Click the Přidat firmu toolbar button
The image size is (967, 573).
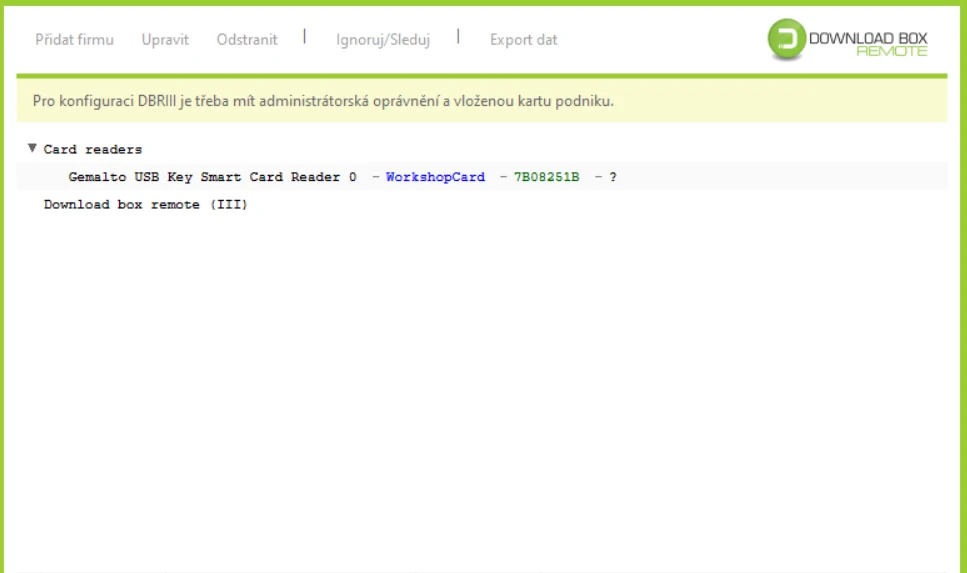tap(74, 40)
